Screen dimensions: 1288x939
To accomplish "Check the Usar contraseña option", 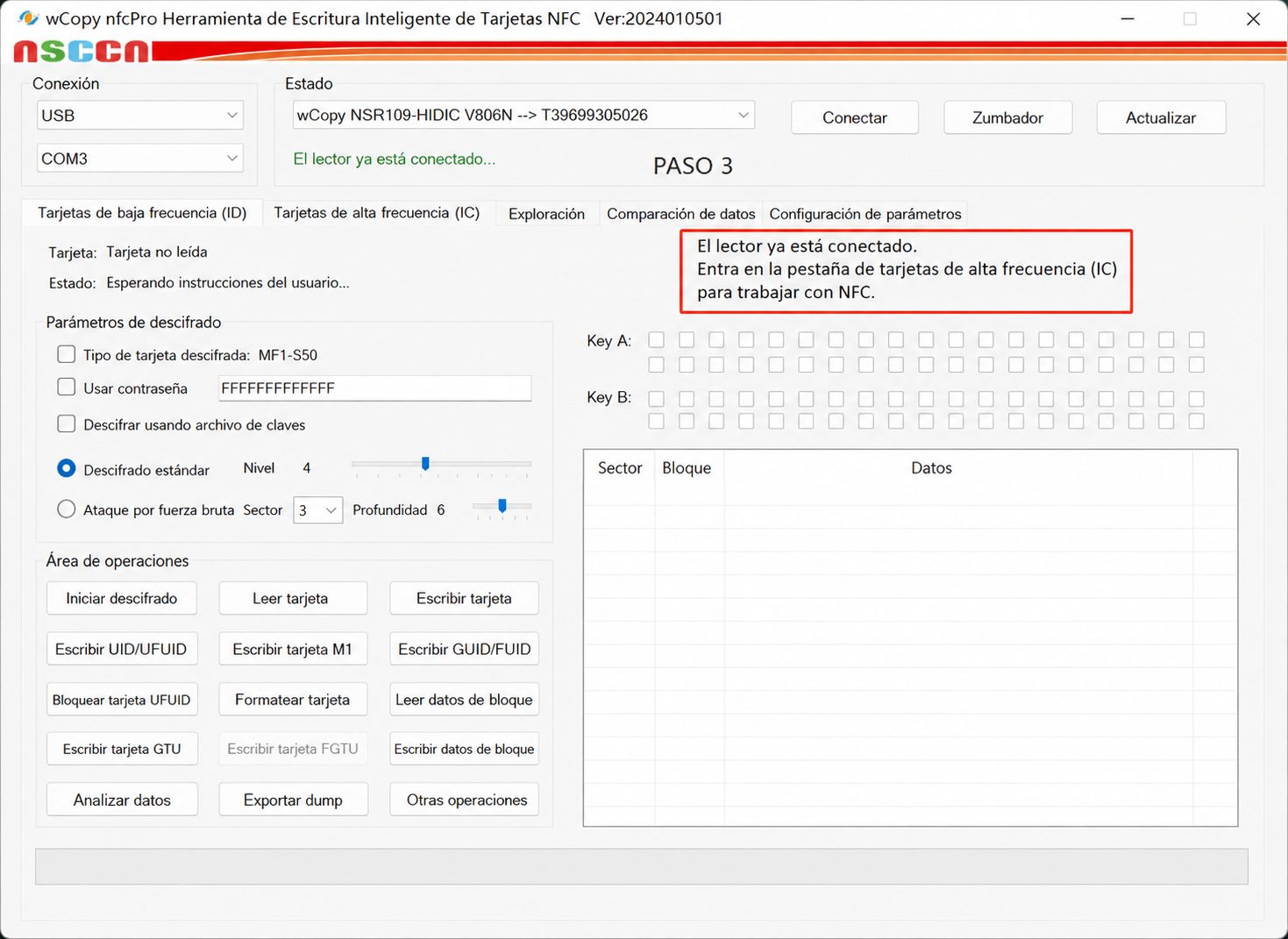I will [x=67, y=387].
